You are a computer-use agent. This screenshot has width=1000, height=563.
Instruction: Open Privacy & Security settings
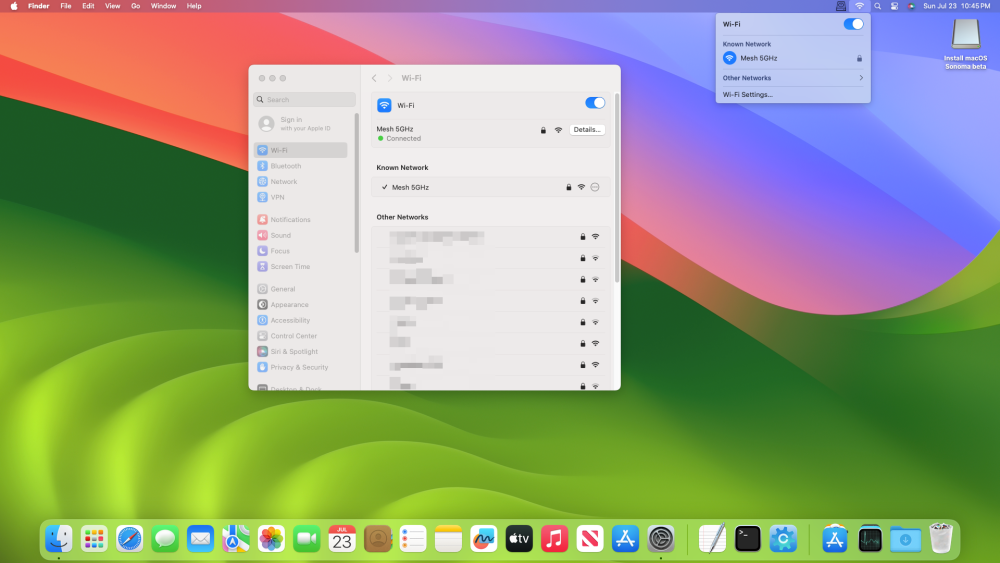(x=300, y=367)
